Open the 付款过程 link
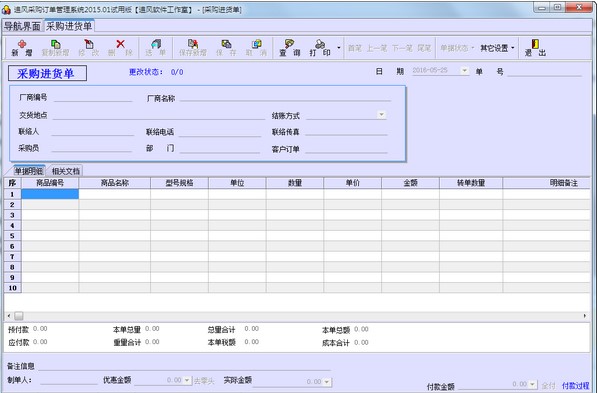The width and height of the screenshot is (598, 393). (x=575, y=386)
